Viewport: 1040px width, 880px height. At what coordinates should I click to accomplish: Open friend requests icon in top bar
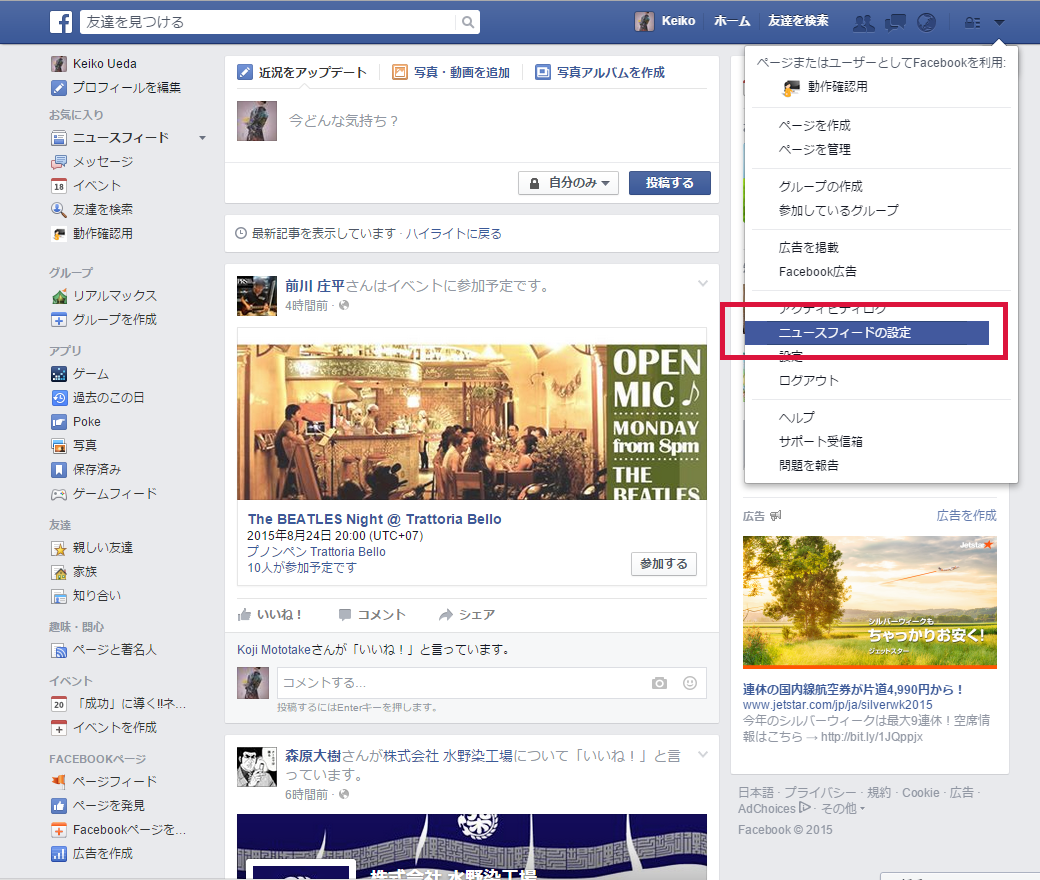pyautogui.click(x=863, y=23)
